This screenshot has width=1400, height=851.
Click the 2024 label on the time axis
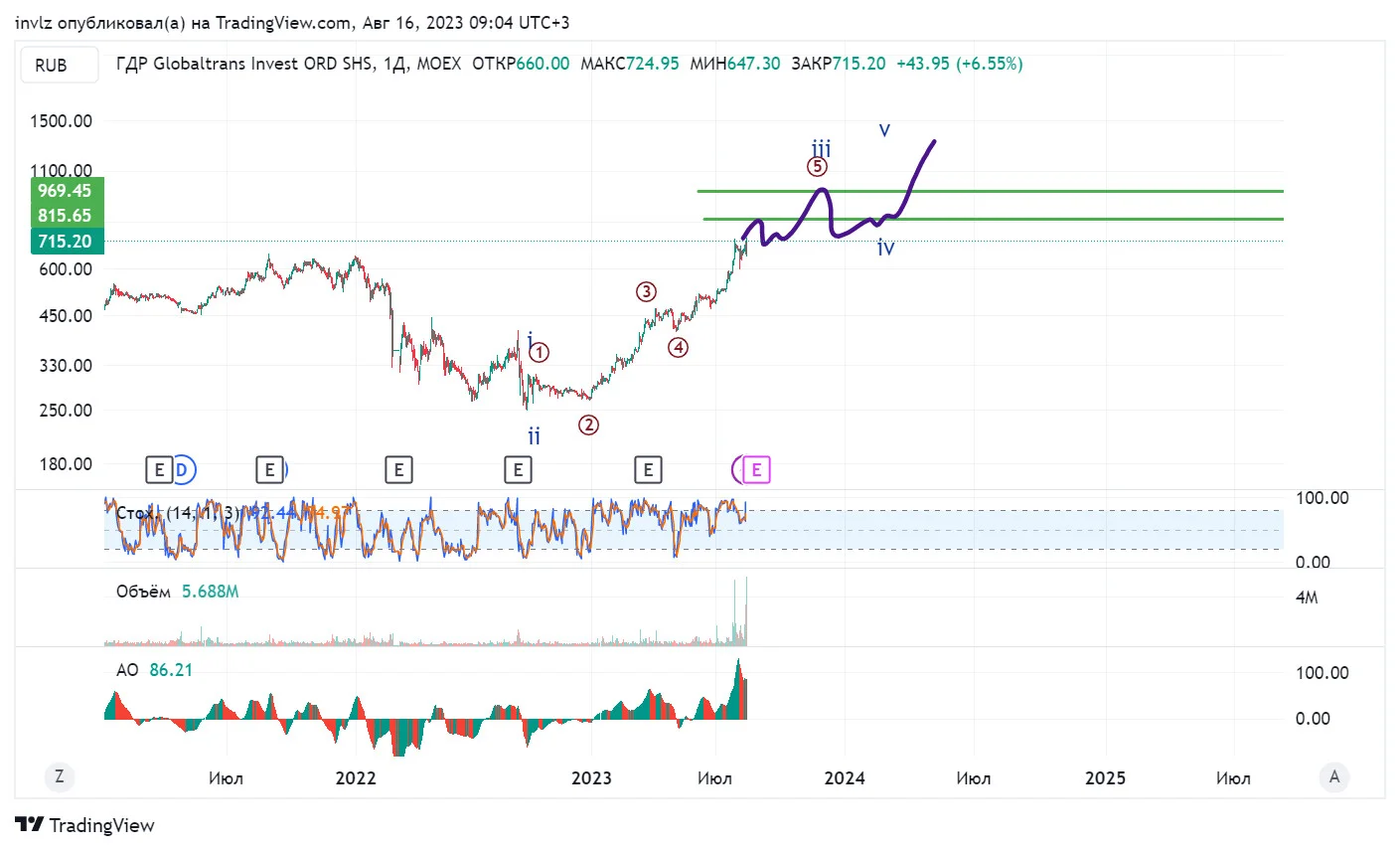(845, 777)
